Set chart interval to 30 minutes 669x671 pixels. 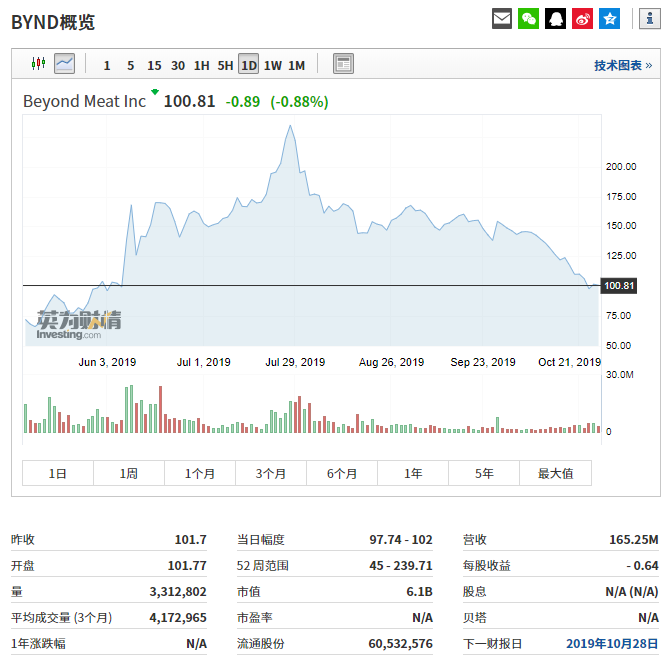(x=178, y=65)
